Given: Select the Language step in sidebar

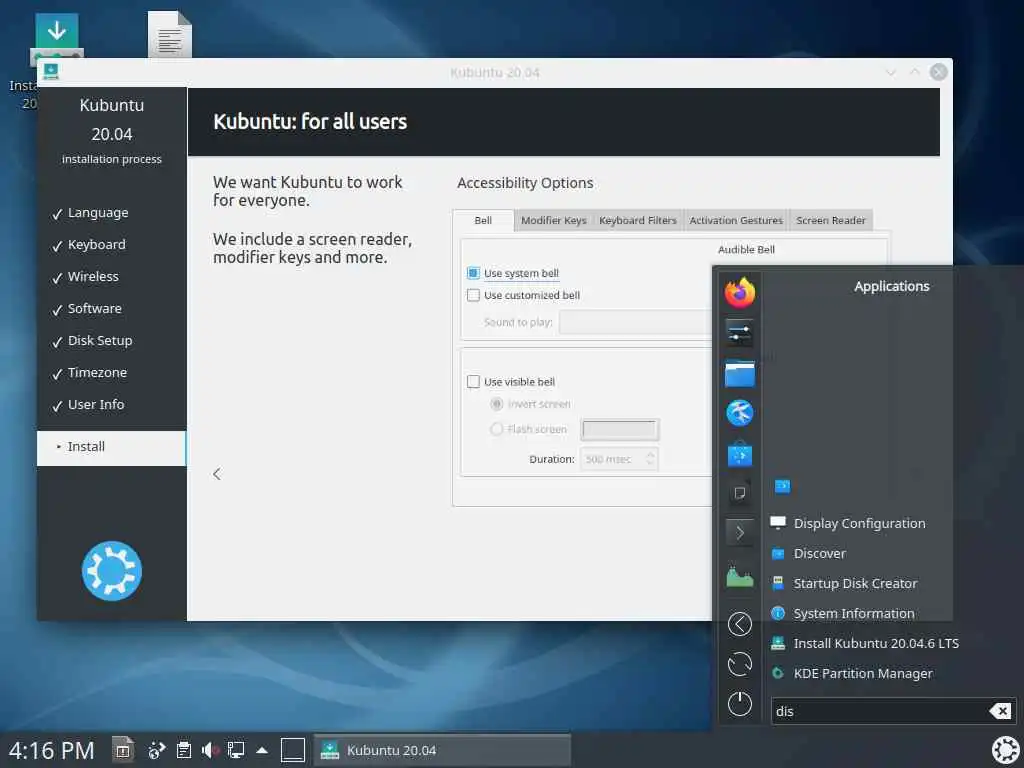Looking at the screenshot, I should pyautogui.click(x=98, y=213).
